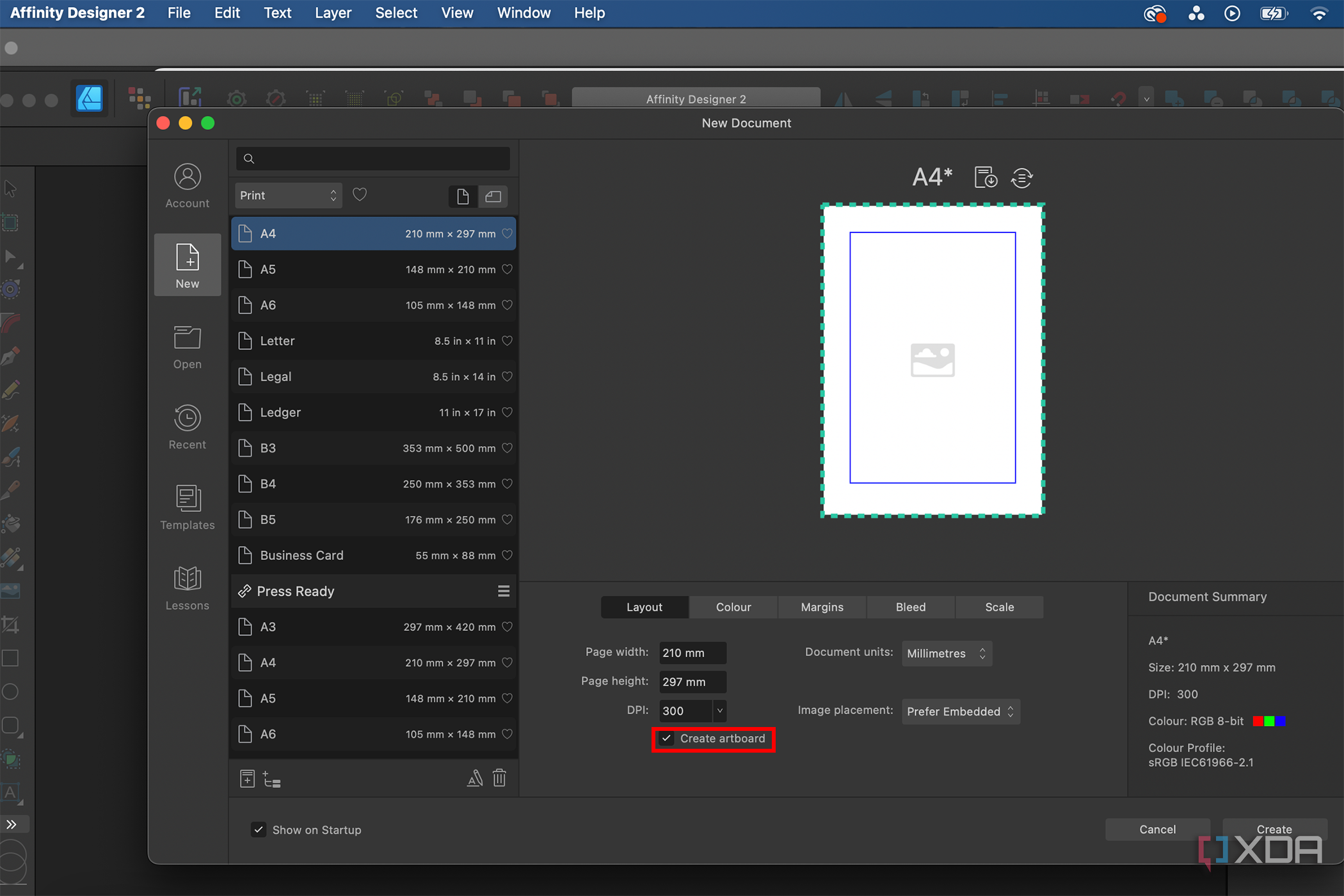The width and height of the screenshot is (1344, 896).
Task: Click the Templates sidebar icon
Action: (187, 507)
